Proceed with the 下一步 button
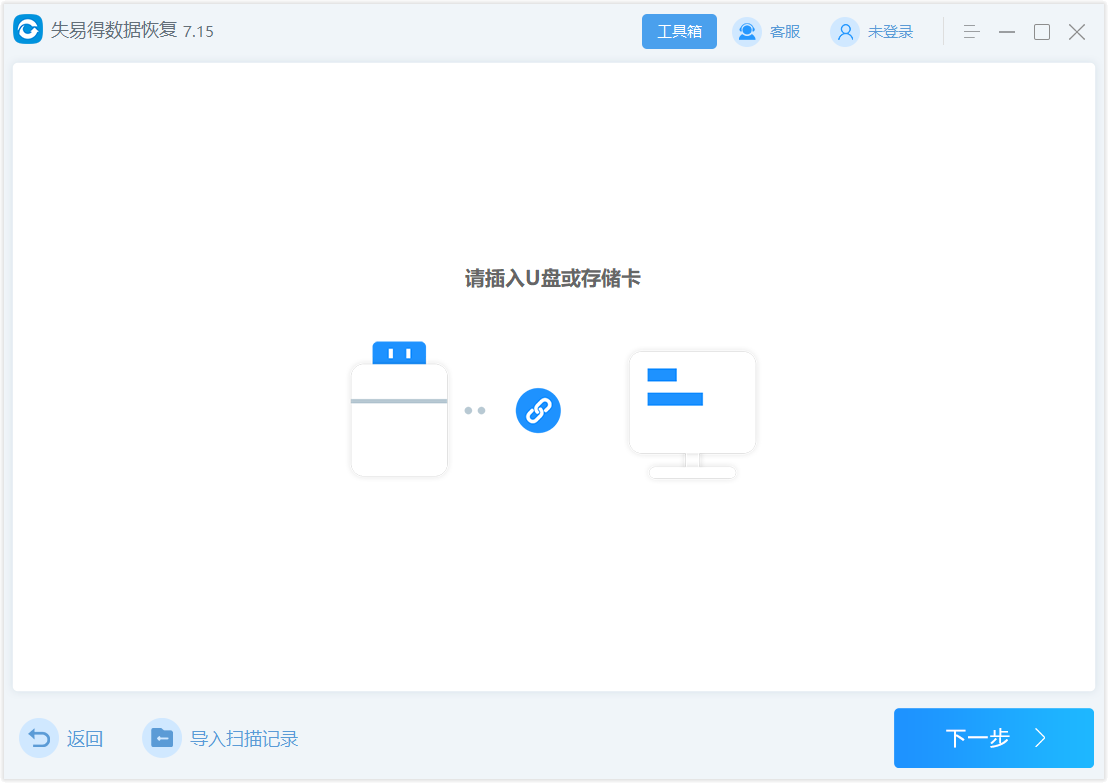 [994, 738]
